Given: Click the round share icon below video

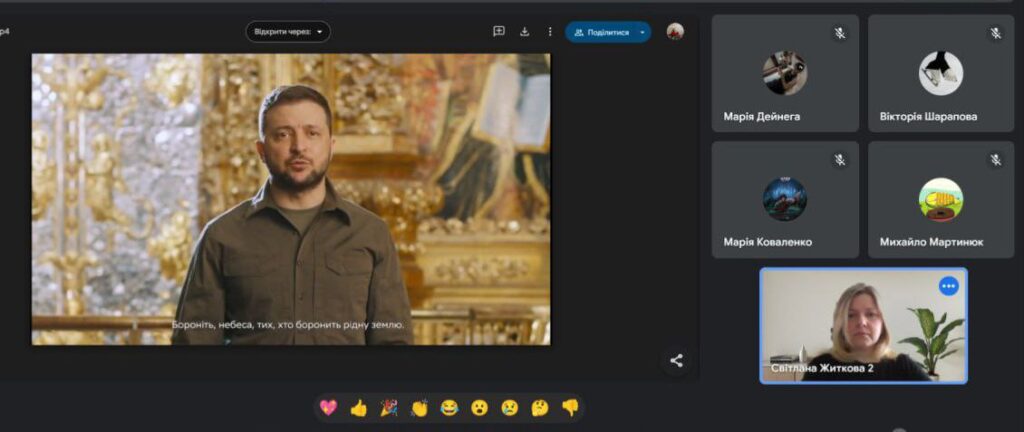Looking at the screenshot, I should click(677, 360).
